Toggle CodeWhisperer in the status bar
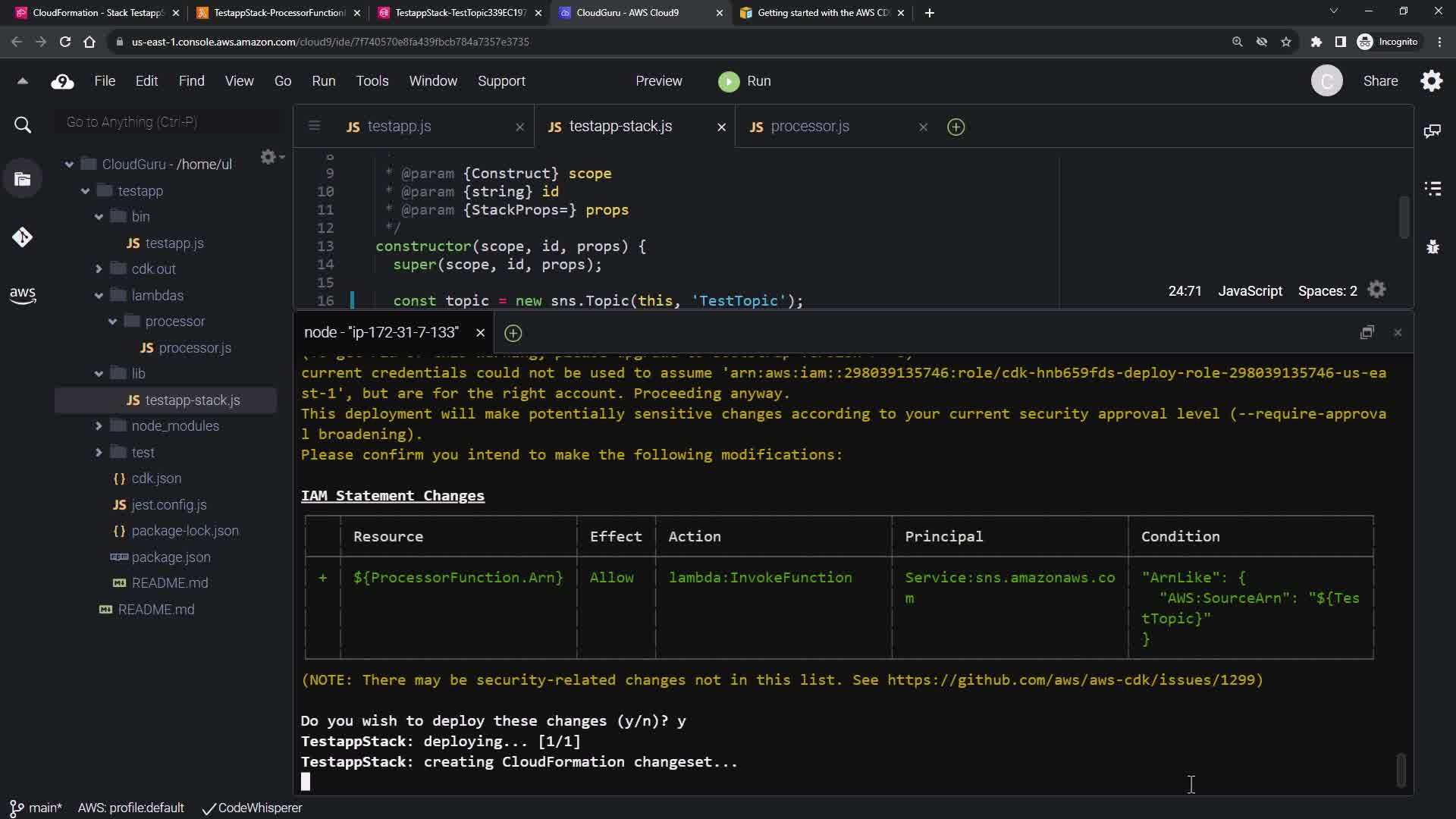Viewport: 1456px width, 819px height. click(253, 808)
